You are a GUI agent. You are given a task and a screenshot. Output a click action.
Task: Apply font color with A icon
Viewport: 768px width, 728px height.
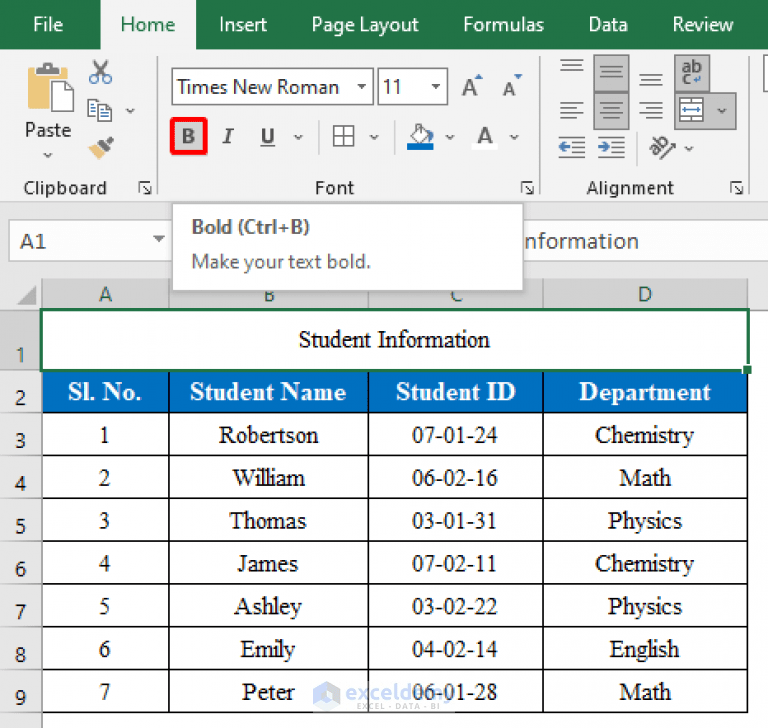[x=484, y=137]
